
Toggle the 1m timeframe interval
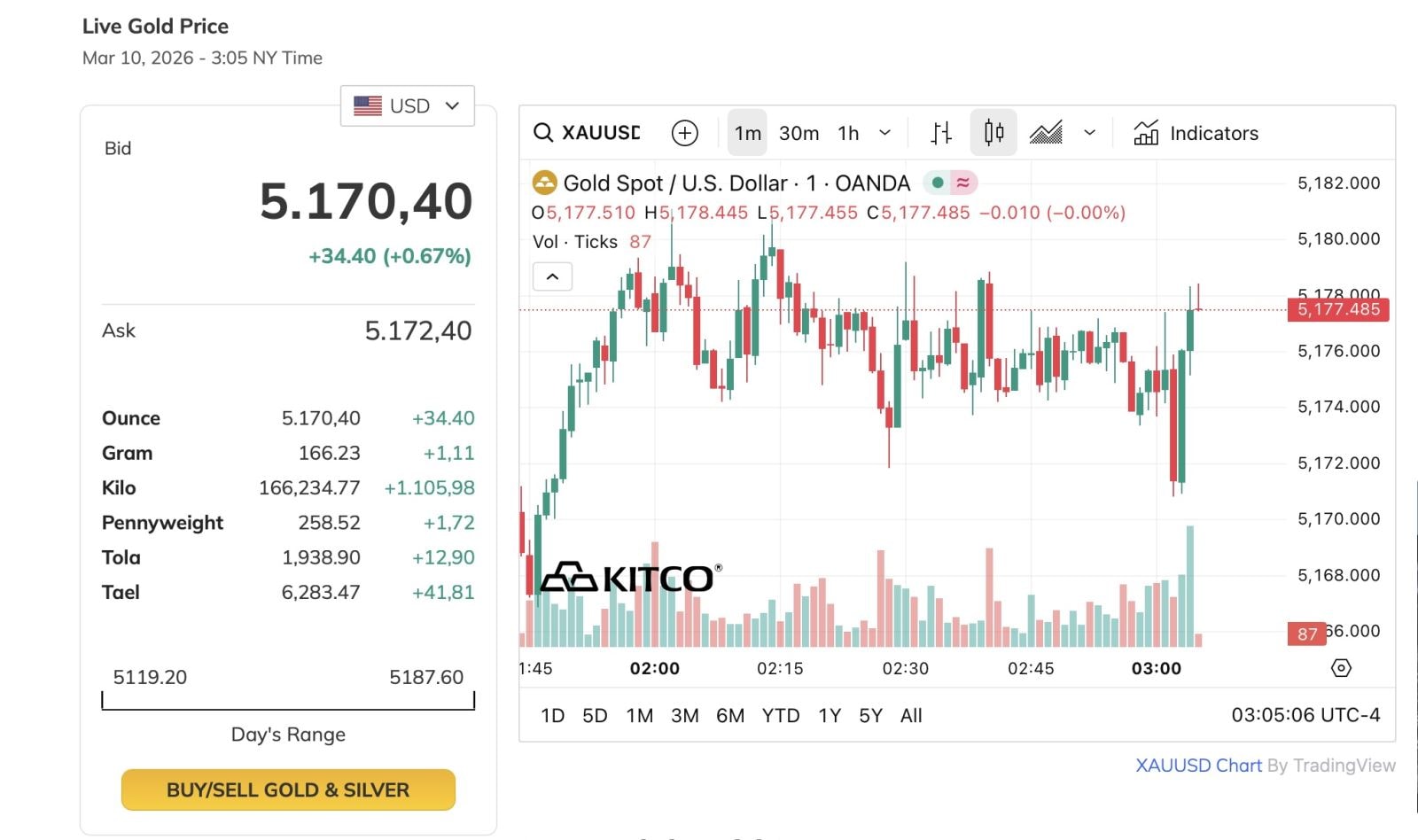(x=747, y=133)
